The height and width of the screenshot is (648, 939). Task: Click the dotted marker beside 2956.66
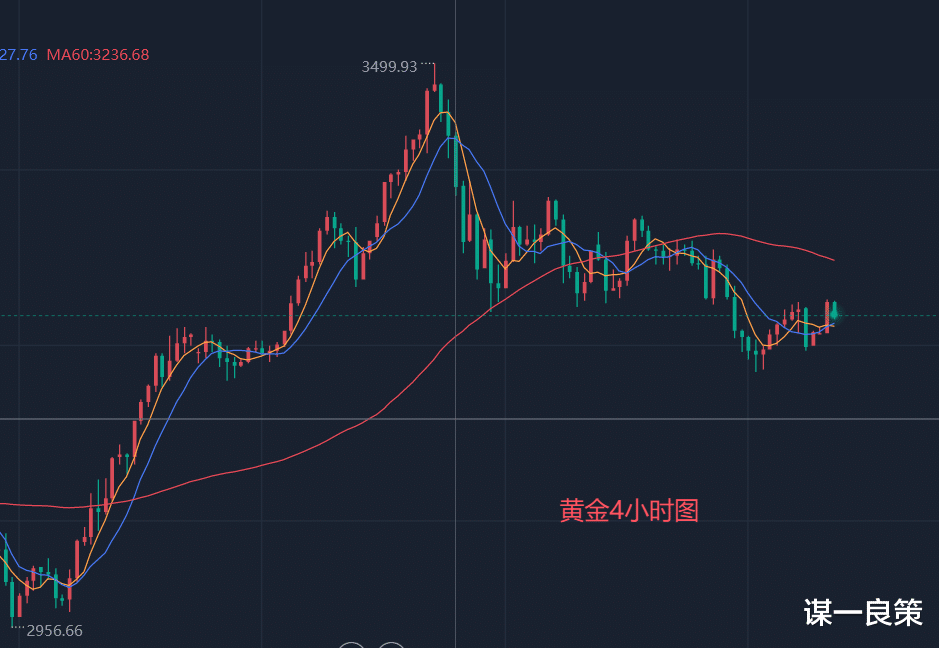click(x=16, y=627)
